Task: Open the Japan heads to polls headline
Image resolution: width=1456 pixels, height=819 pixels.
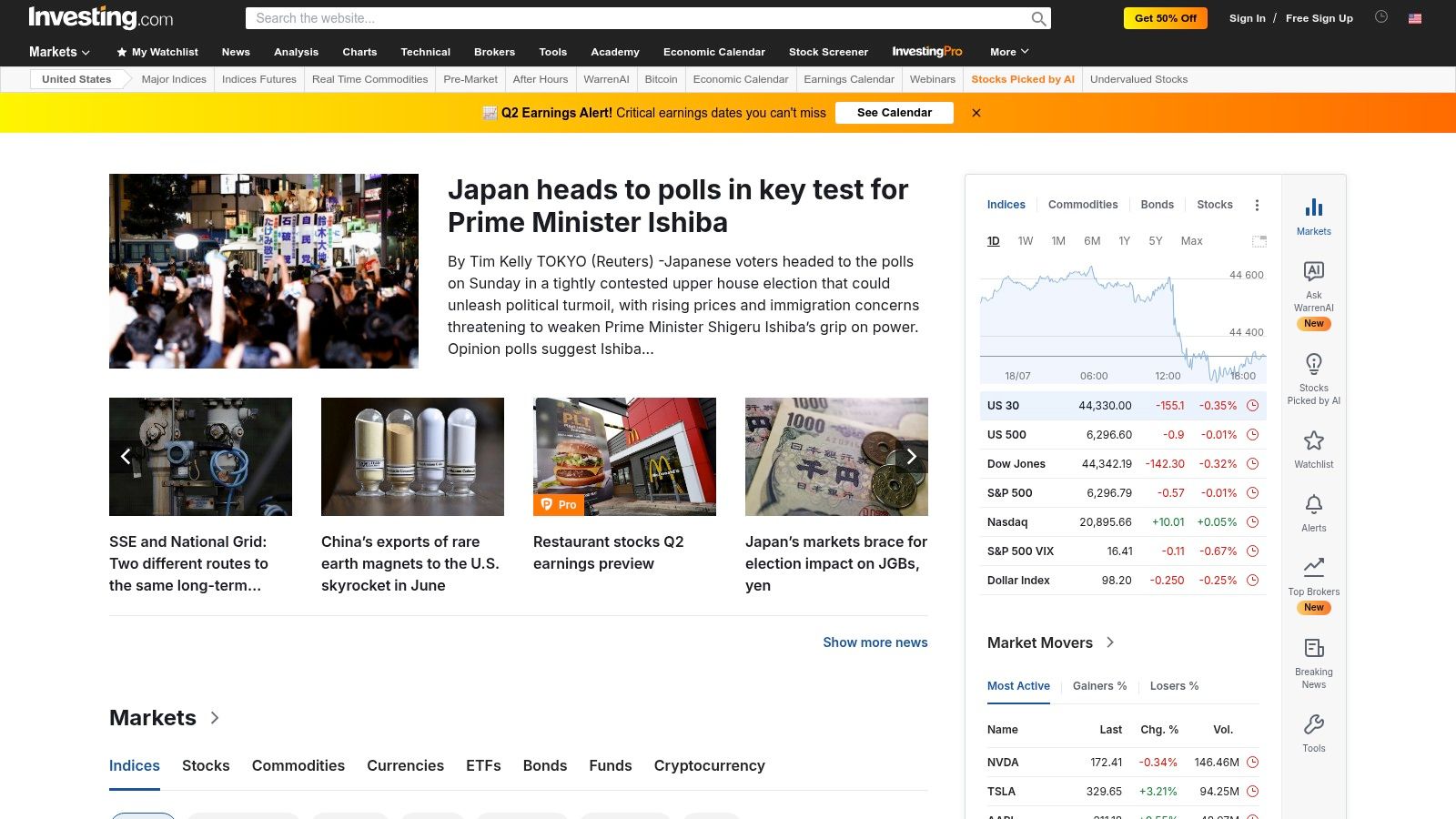Action: (x=678, y=206)
